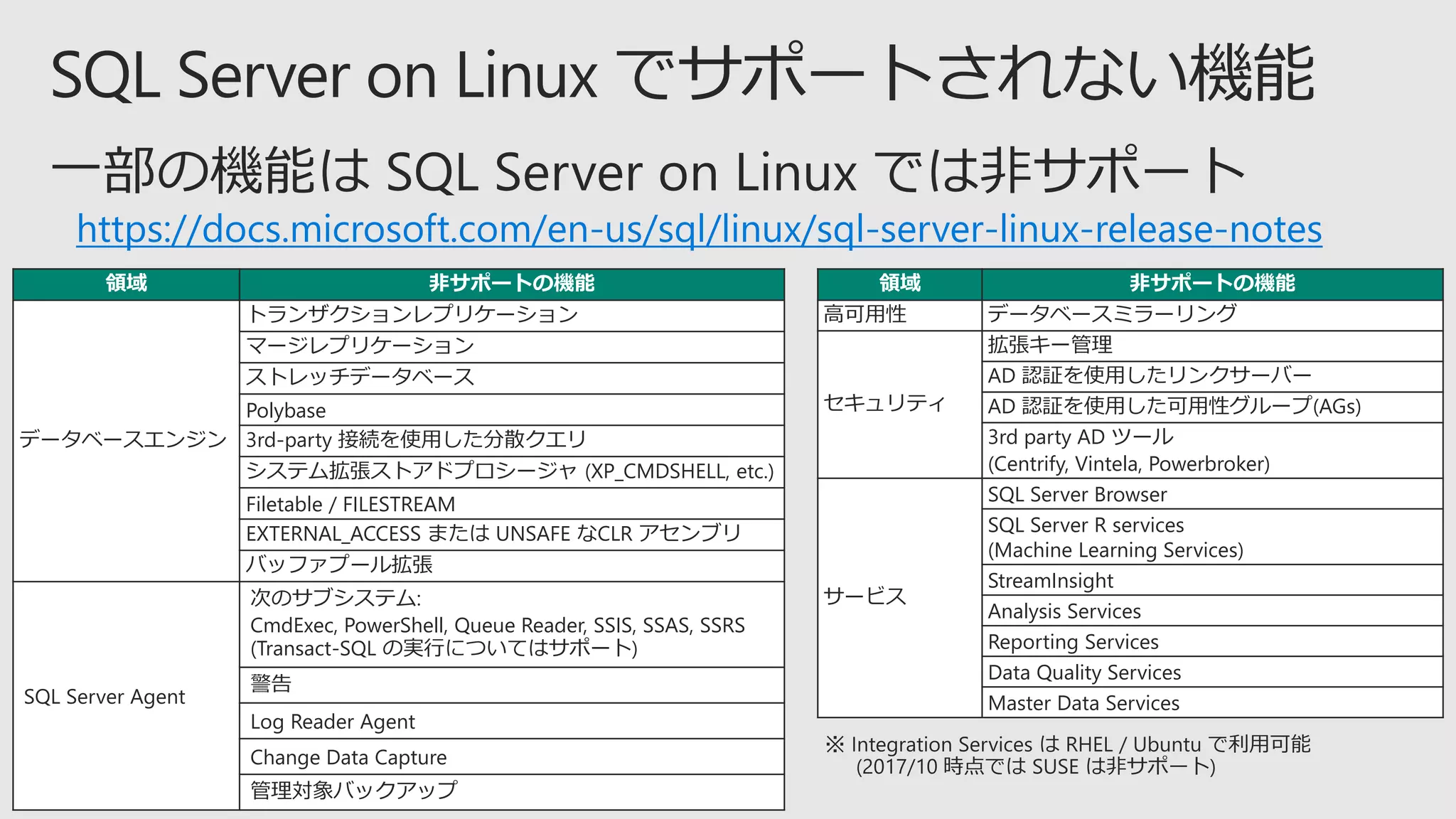Screen dimensions: 1456x819
Task: Click the '警告' row
Action: [x=512, y=685]
